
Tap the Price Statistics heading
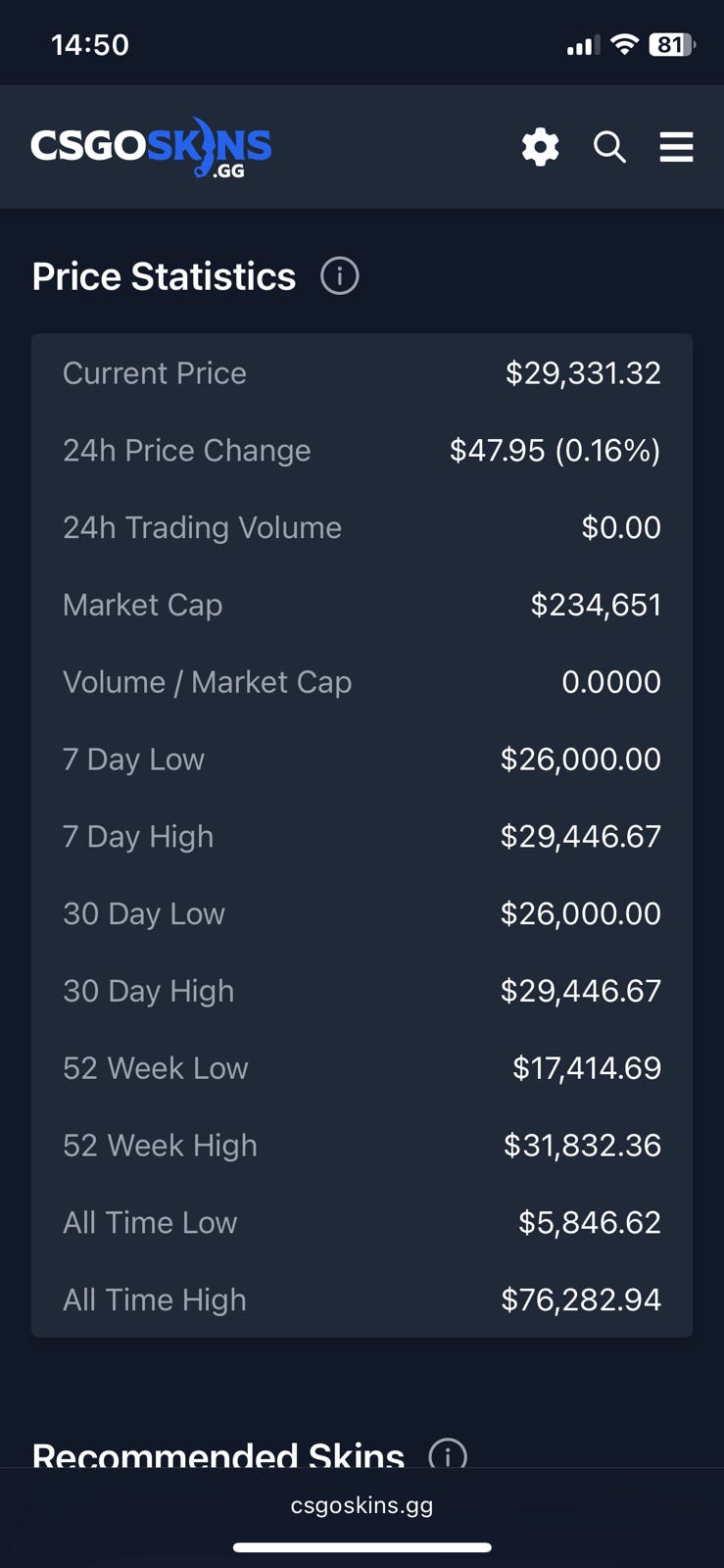click(x=164, y=276)
